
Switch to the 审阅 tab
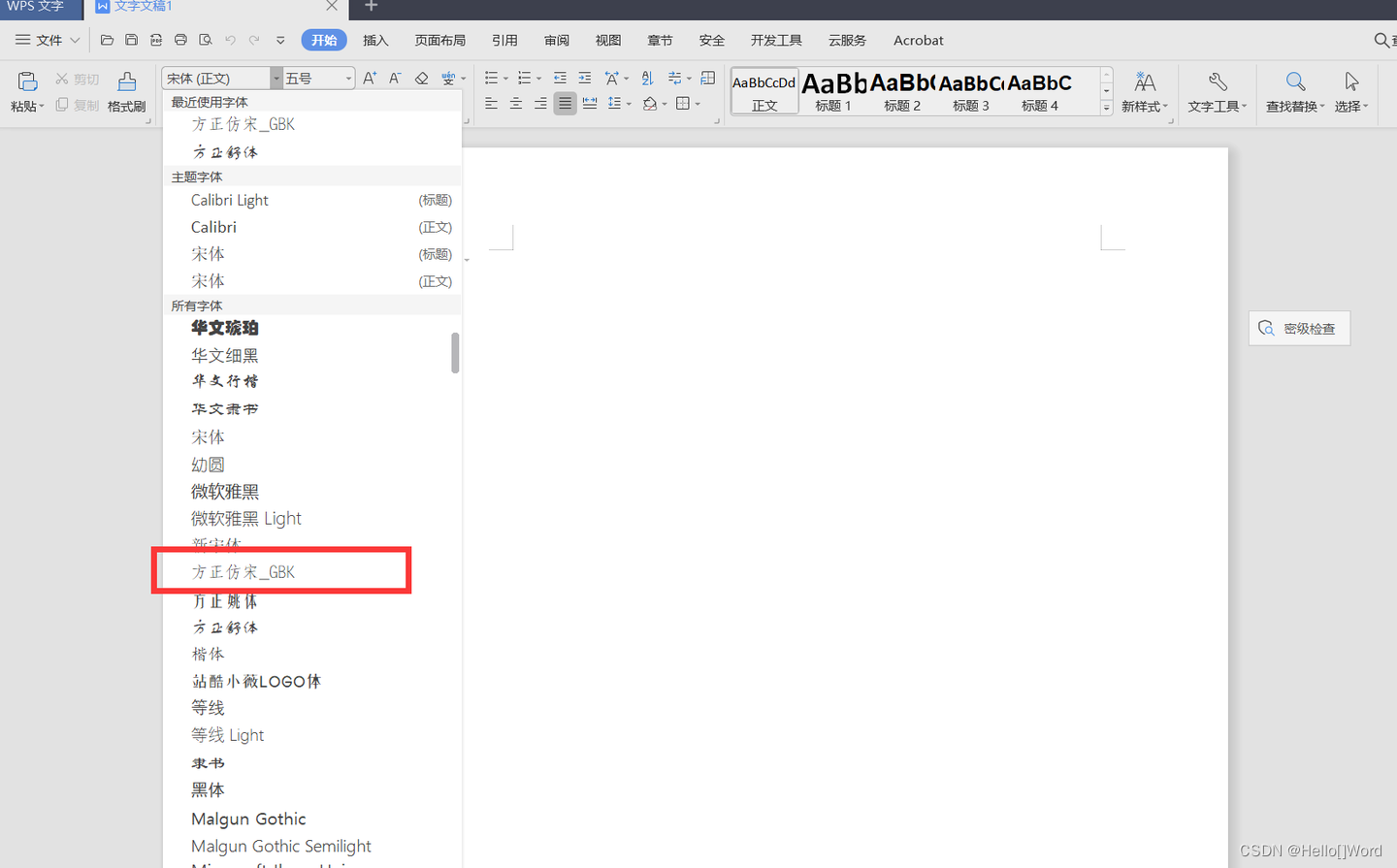click(x=557, y=40)
